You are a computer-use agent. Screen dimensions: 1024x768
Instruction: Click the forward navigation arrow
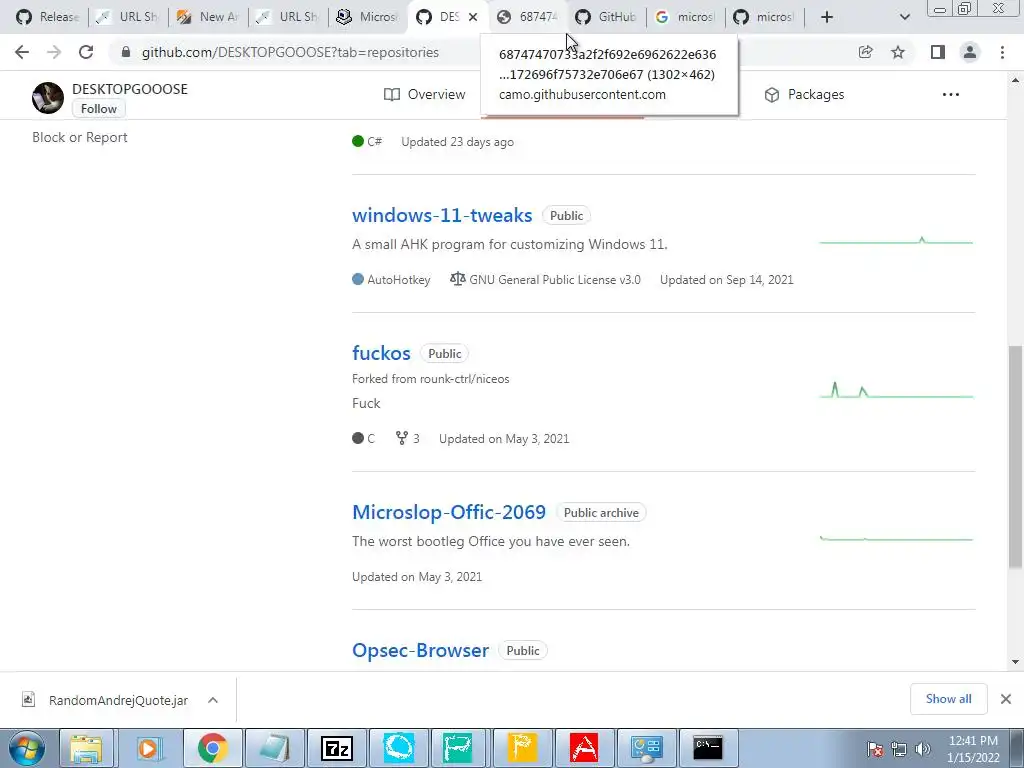coord(54,52)
